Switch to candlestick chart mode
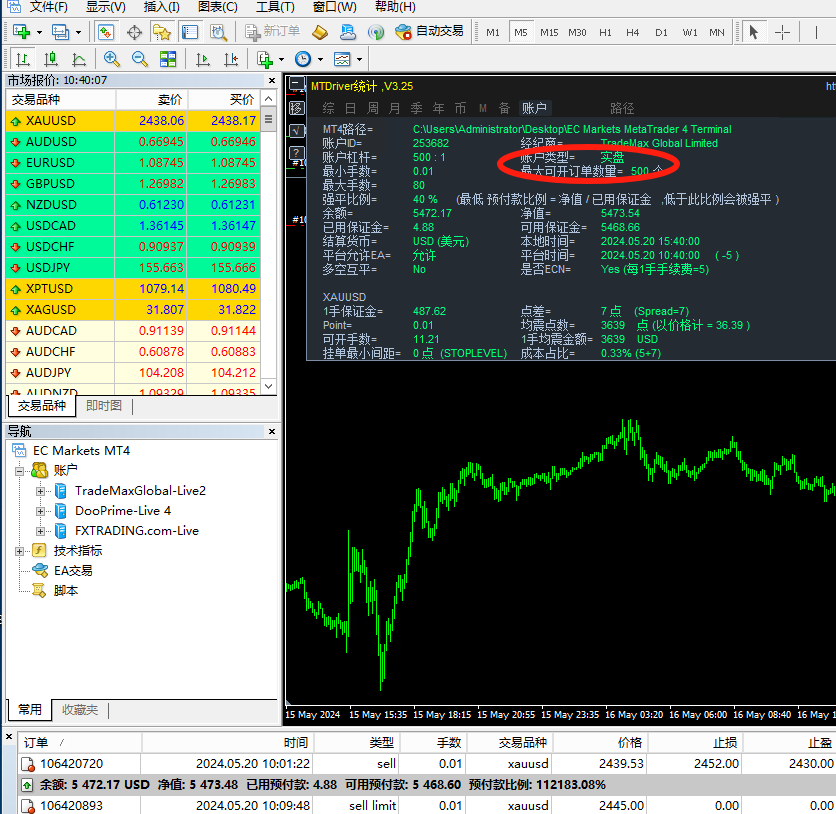Screen dimensions: 836x814 click(51, 59)
